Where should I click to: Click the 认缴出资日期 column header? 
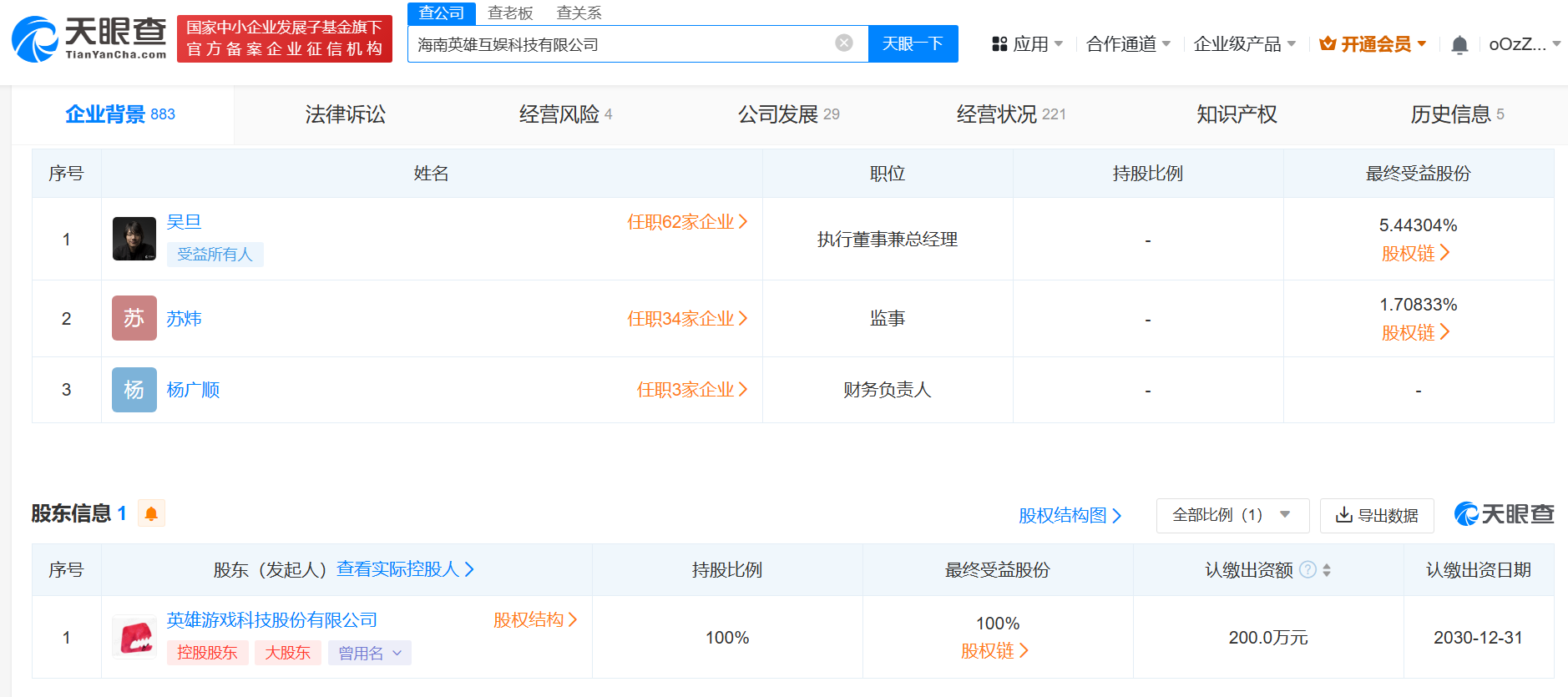coord(1479,569)
